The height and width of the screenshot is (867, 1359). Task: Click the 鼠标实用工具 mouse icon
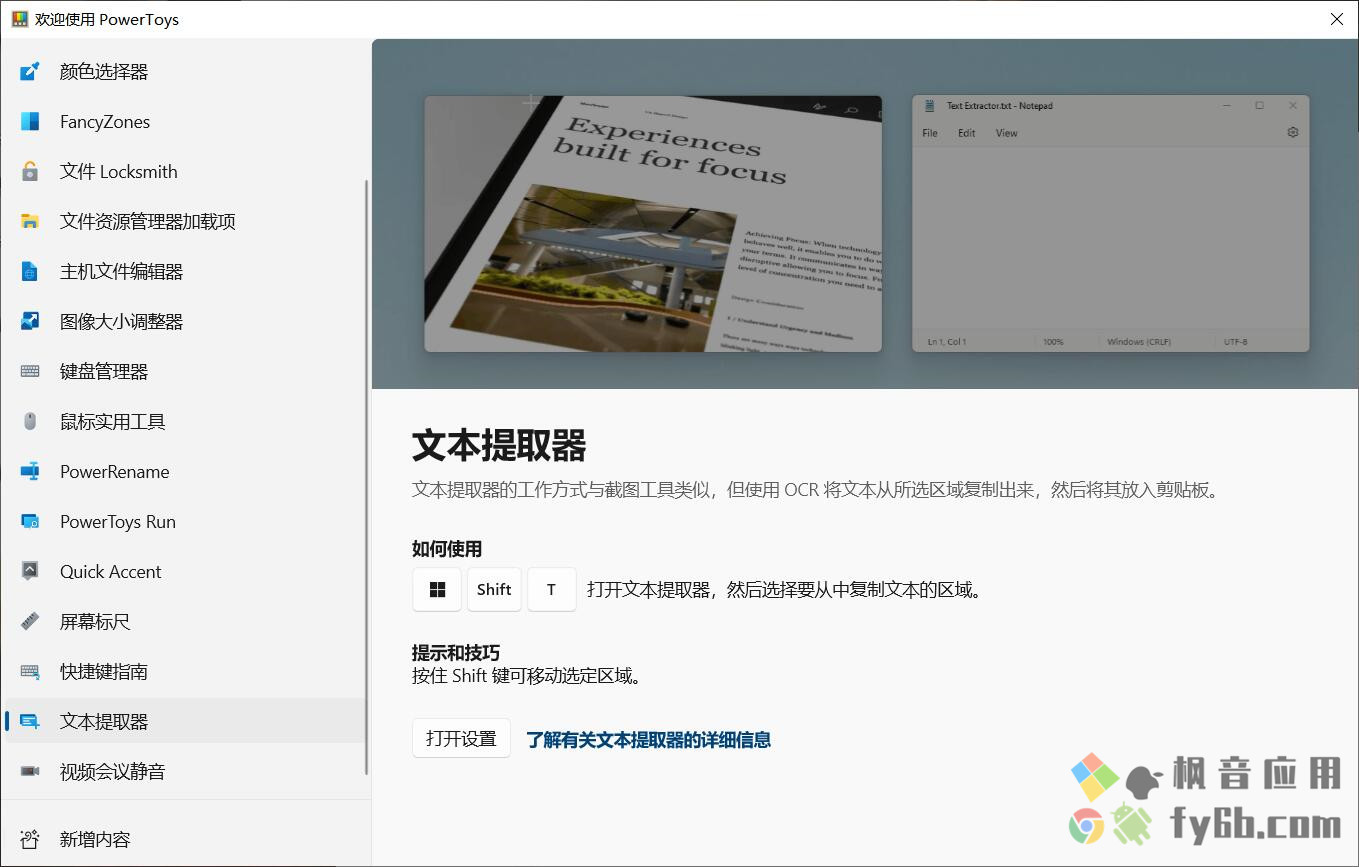(30, 421)
